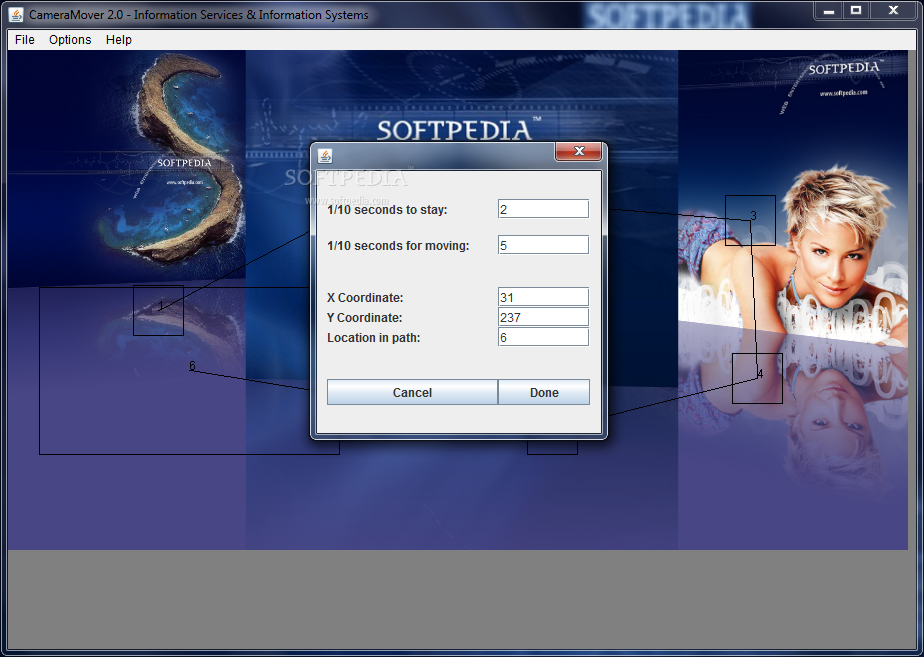Click the X Coordinate input field

[543, 297]
